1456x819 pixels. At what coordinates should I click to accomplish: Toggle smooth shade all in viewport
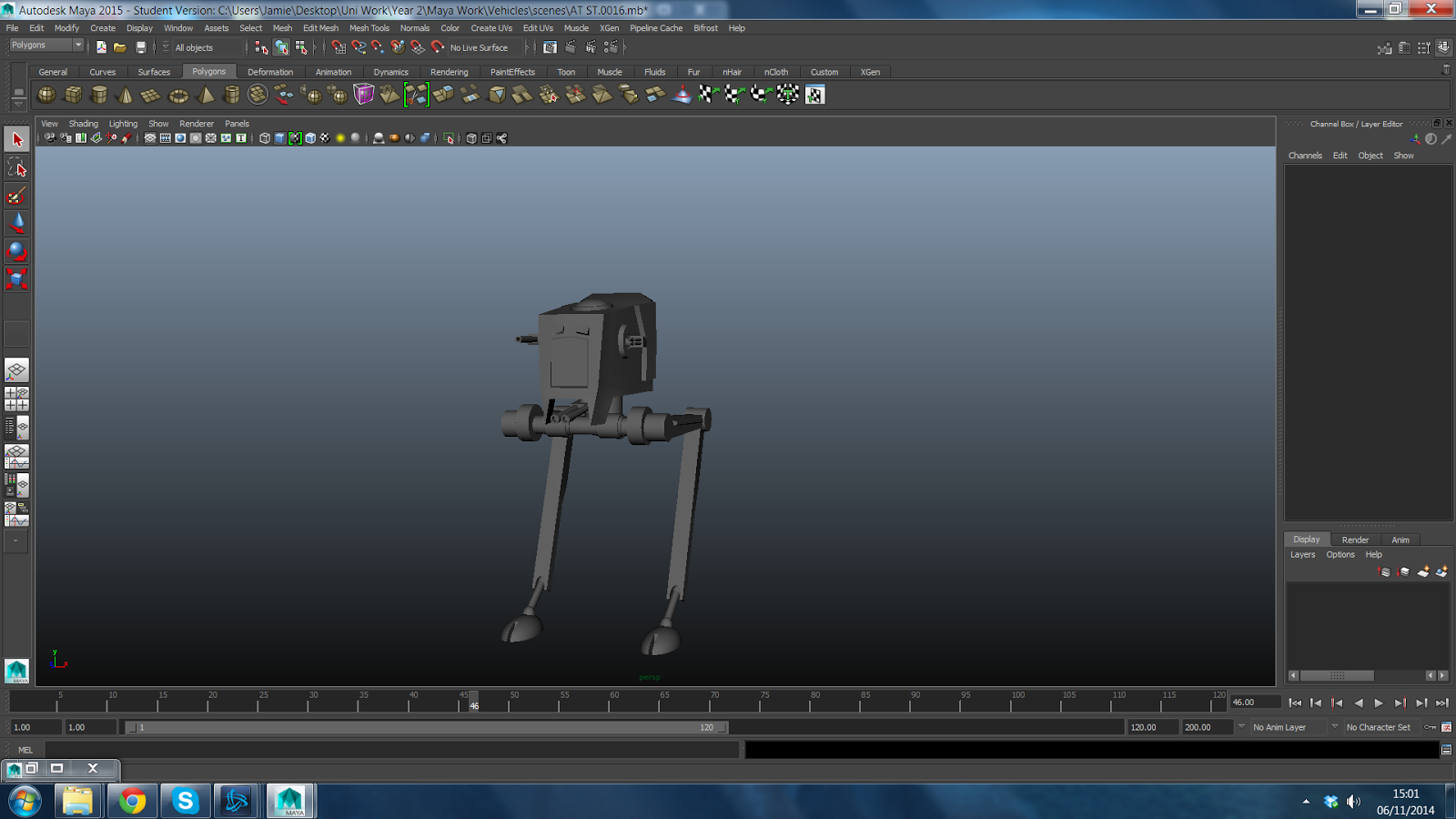(279, 138)
